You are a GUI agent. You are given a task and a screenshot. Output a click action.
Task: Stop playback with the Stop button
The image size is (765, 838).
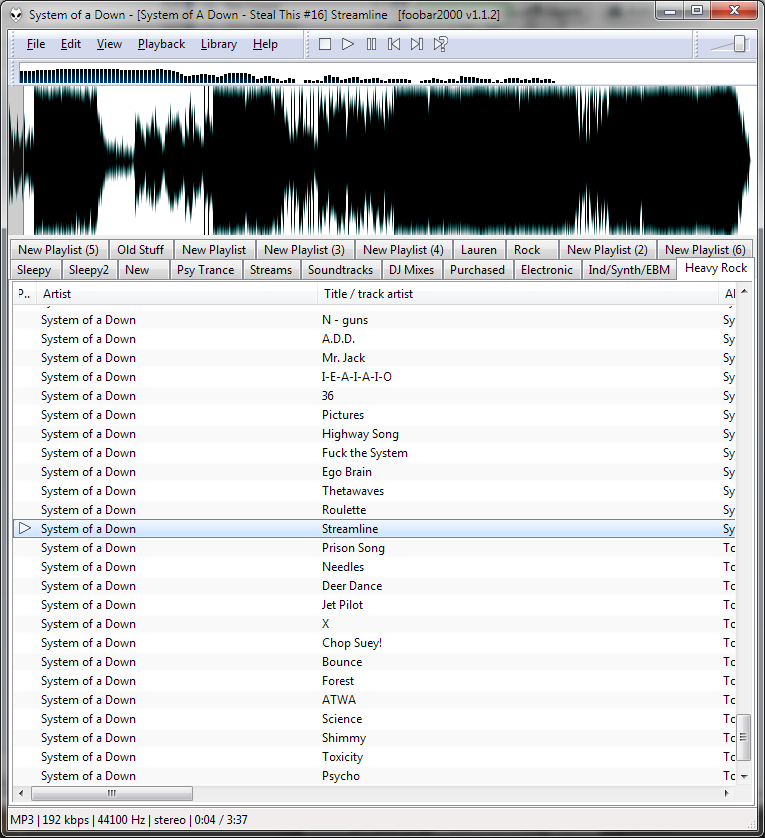[x=324, y=44]
